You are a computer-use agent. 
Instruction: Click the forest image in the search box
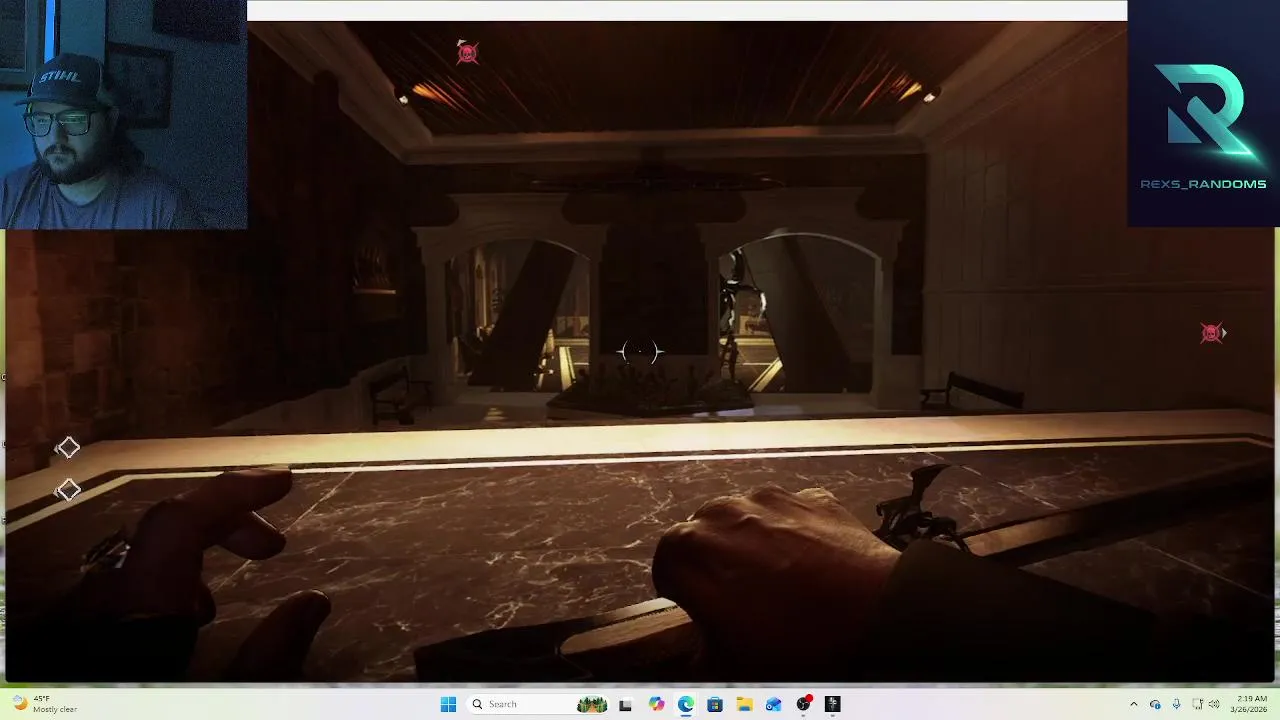coord(592,704)
